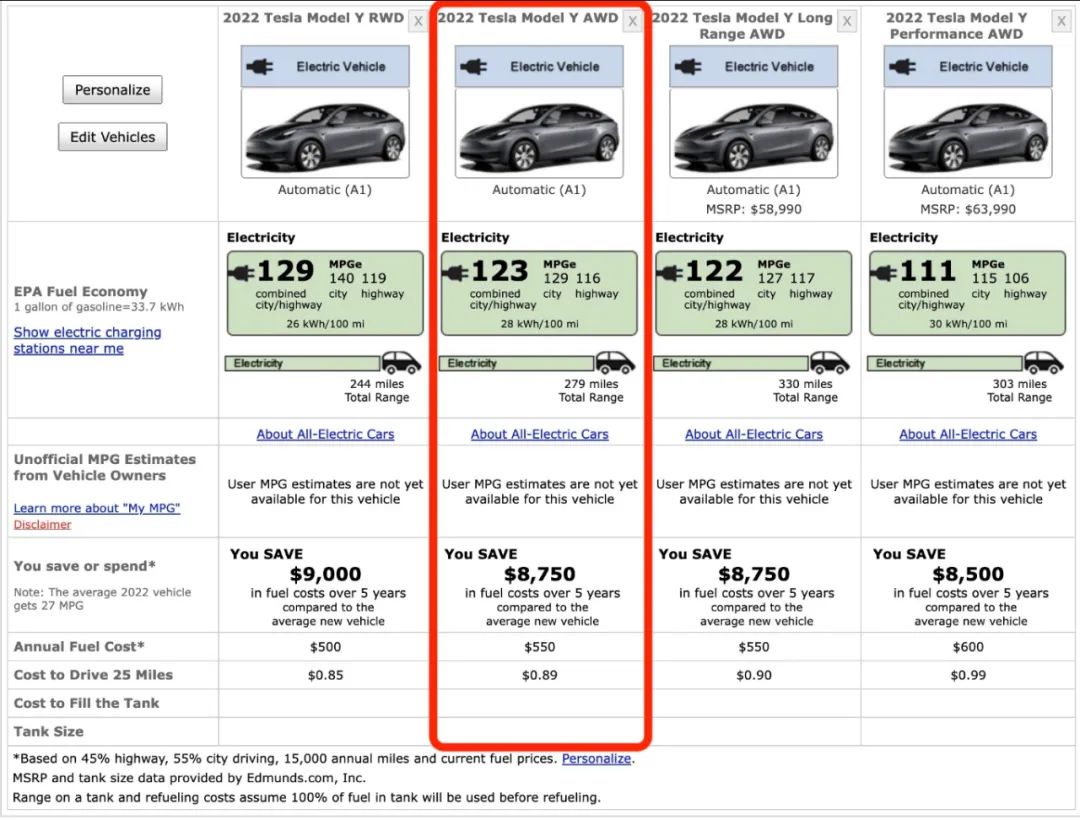Open Learn more about "My MPG" link
Screen dimensions: 1080x820
click(x=97, y=508)
